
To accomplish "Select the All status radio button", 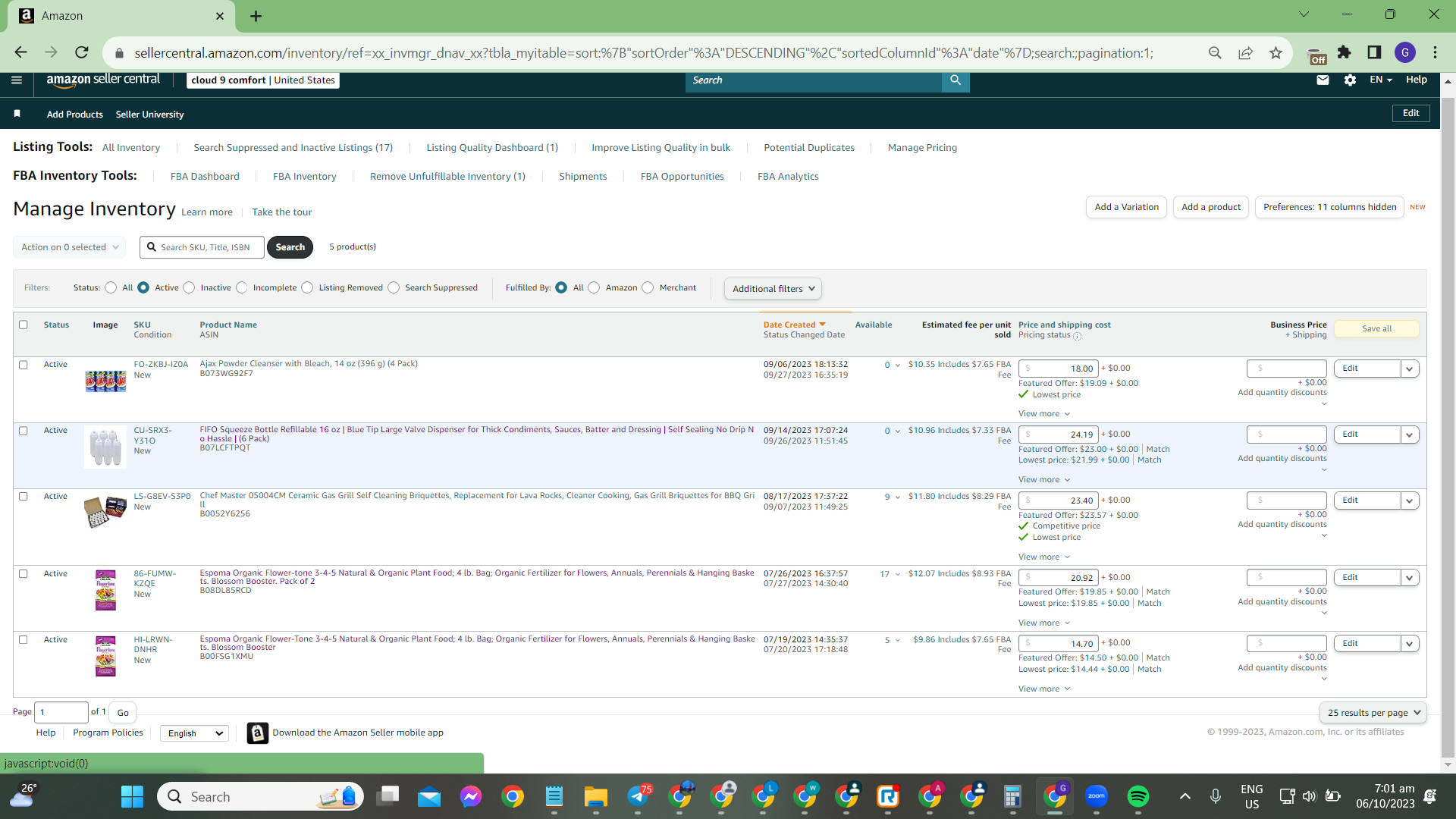I will 111,287.
